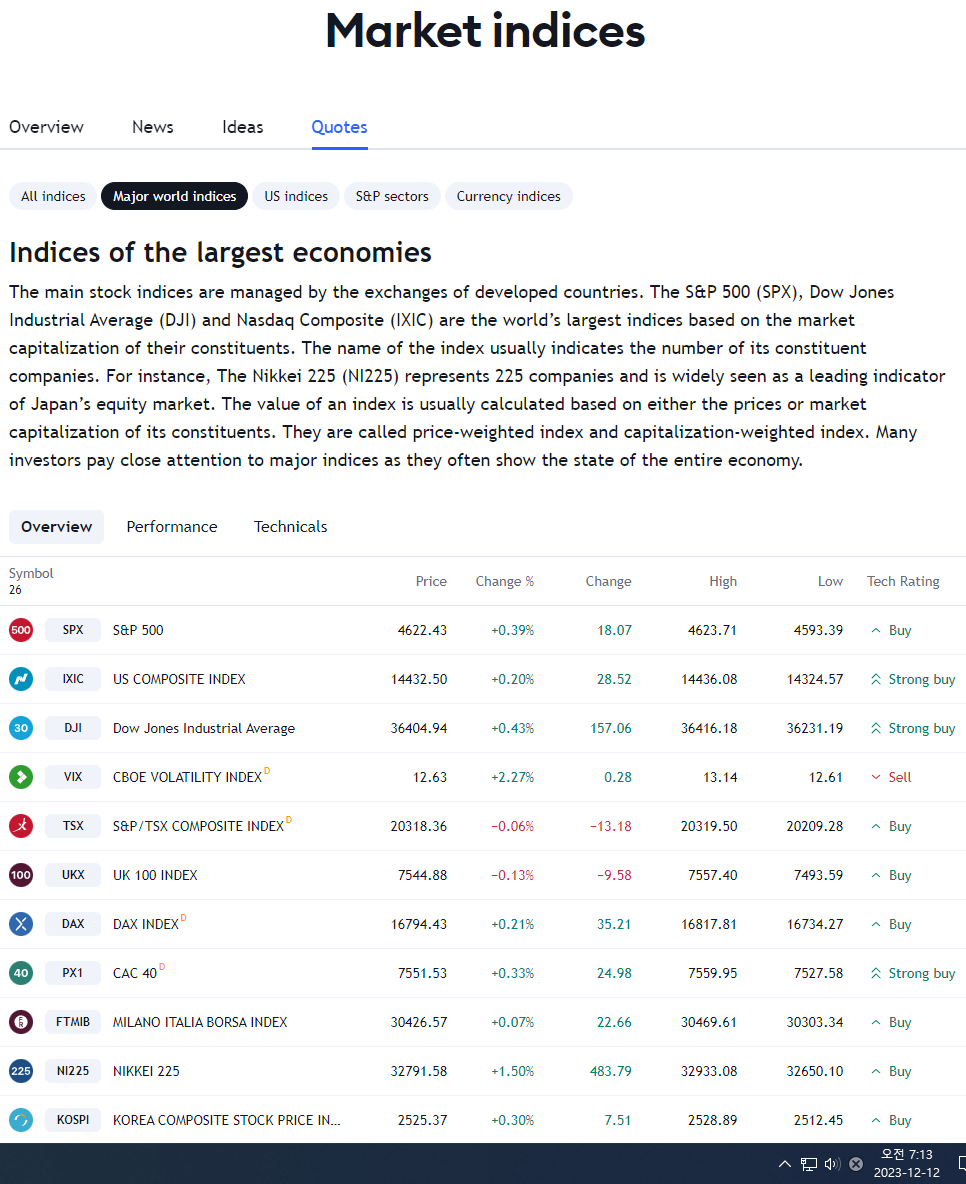Open the system tray hidden icons chevron
The image size is (966, 1184).
tap(785, 1164)
